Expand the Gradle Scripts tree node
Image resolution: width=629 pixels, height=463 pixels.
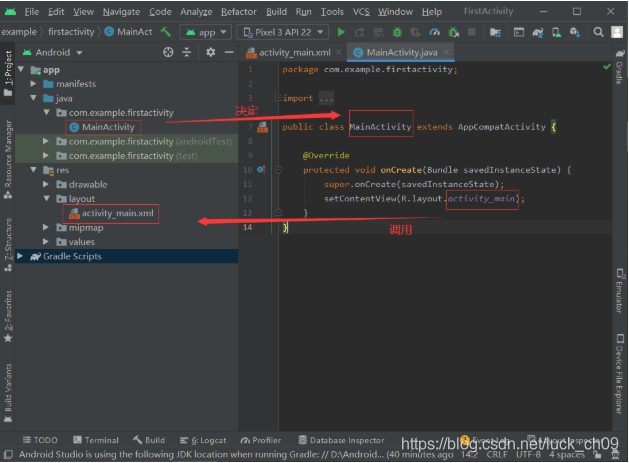click(x=20, y=256)
